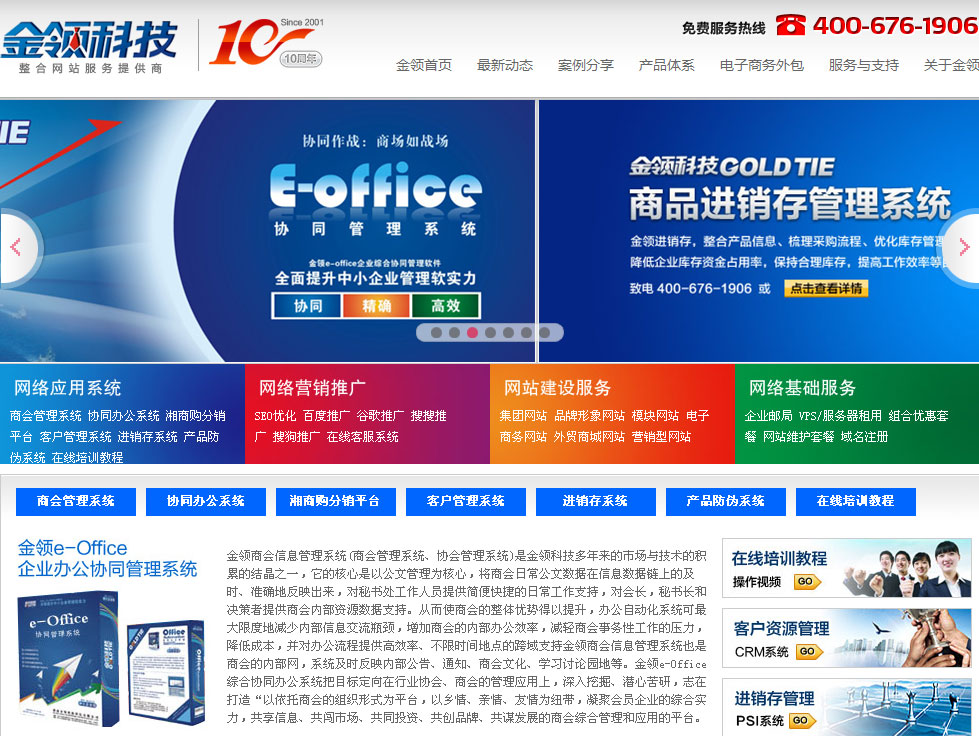
Task: Follow the 品牌形象网站 link
Action: [589, 416]
